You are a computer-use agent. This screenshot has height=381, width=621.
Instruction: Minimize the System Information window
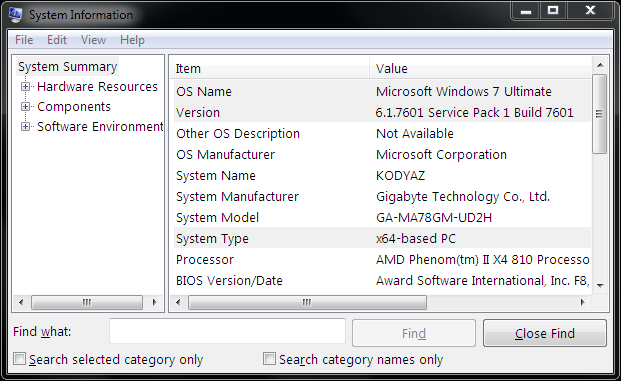tap(526, 10)
